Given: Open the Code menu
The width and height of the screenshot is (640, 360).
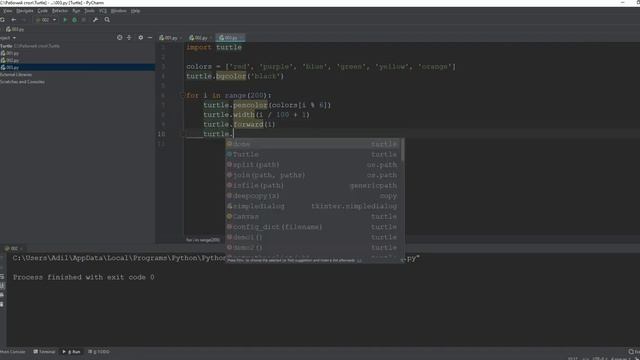Looking at the screenshot, I should point(42,11).
